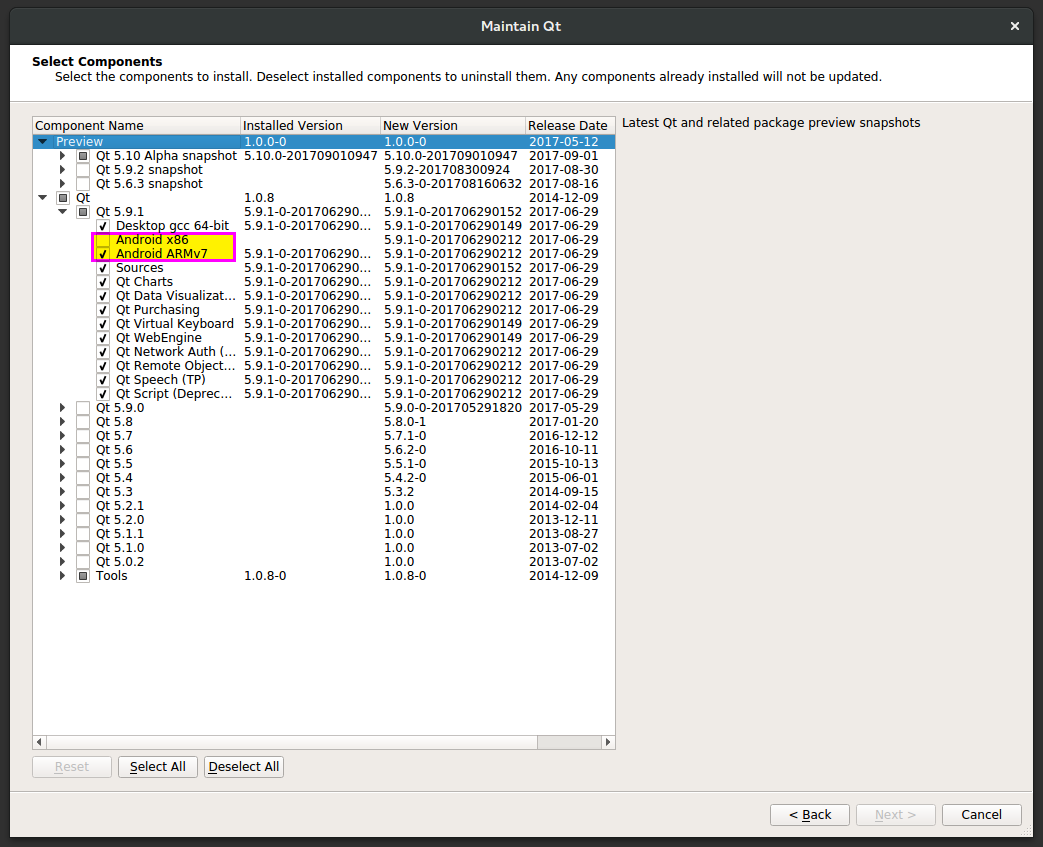Expand the Qt 5.9.0 node

click(63, 408)
